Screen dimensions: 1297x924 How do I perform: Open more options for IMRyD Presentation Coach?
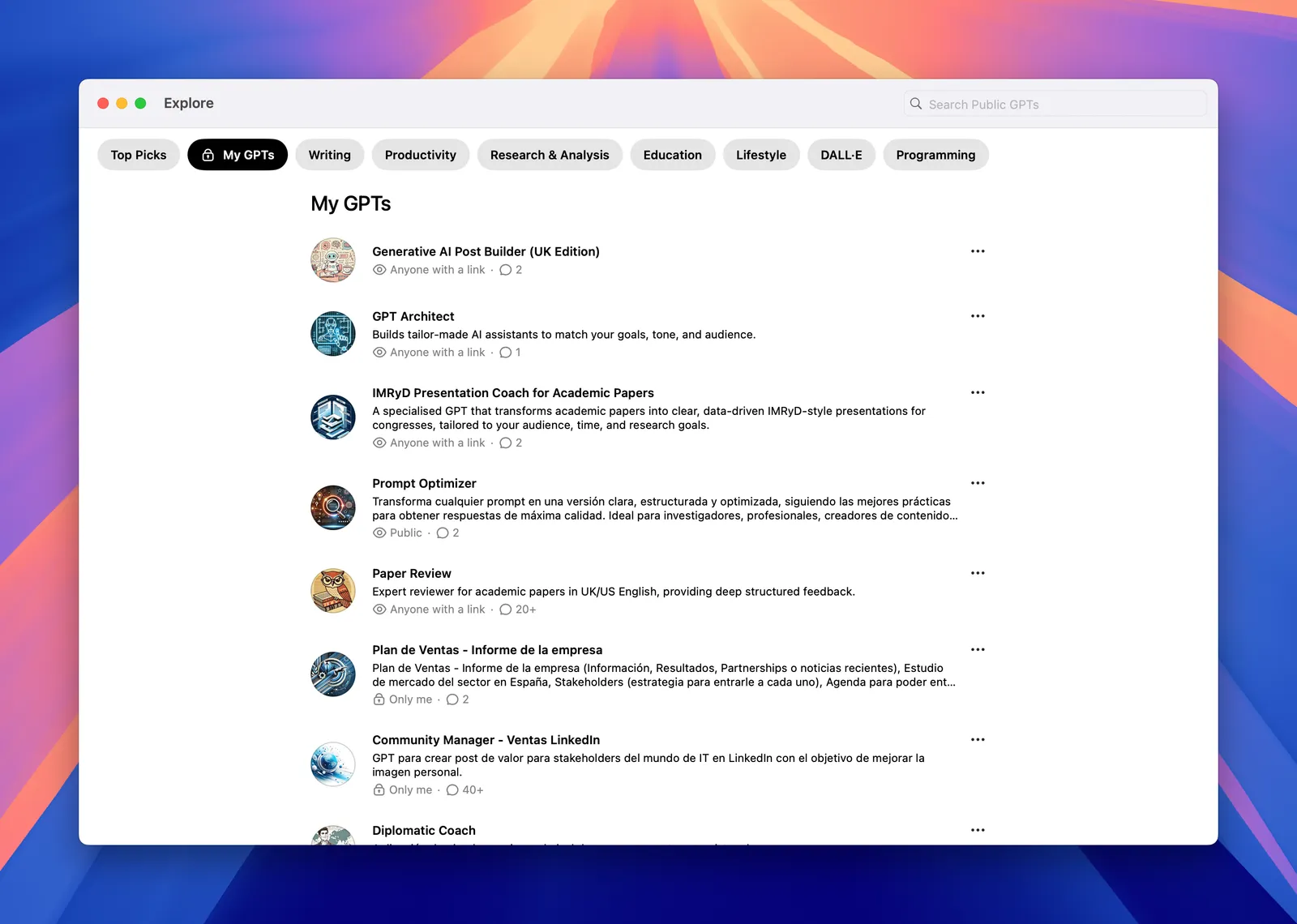coord(978,392)
